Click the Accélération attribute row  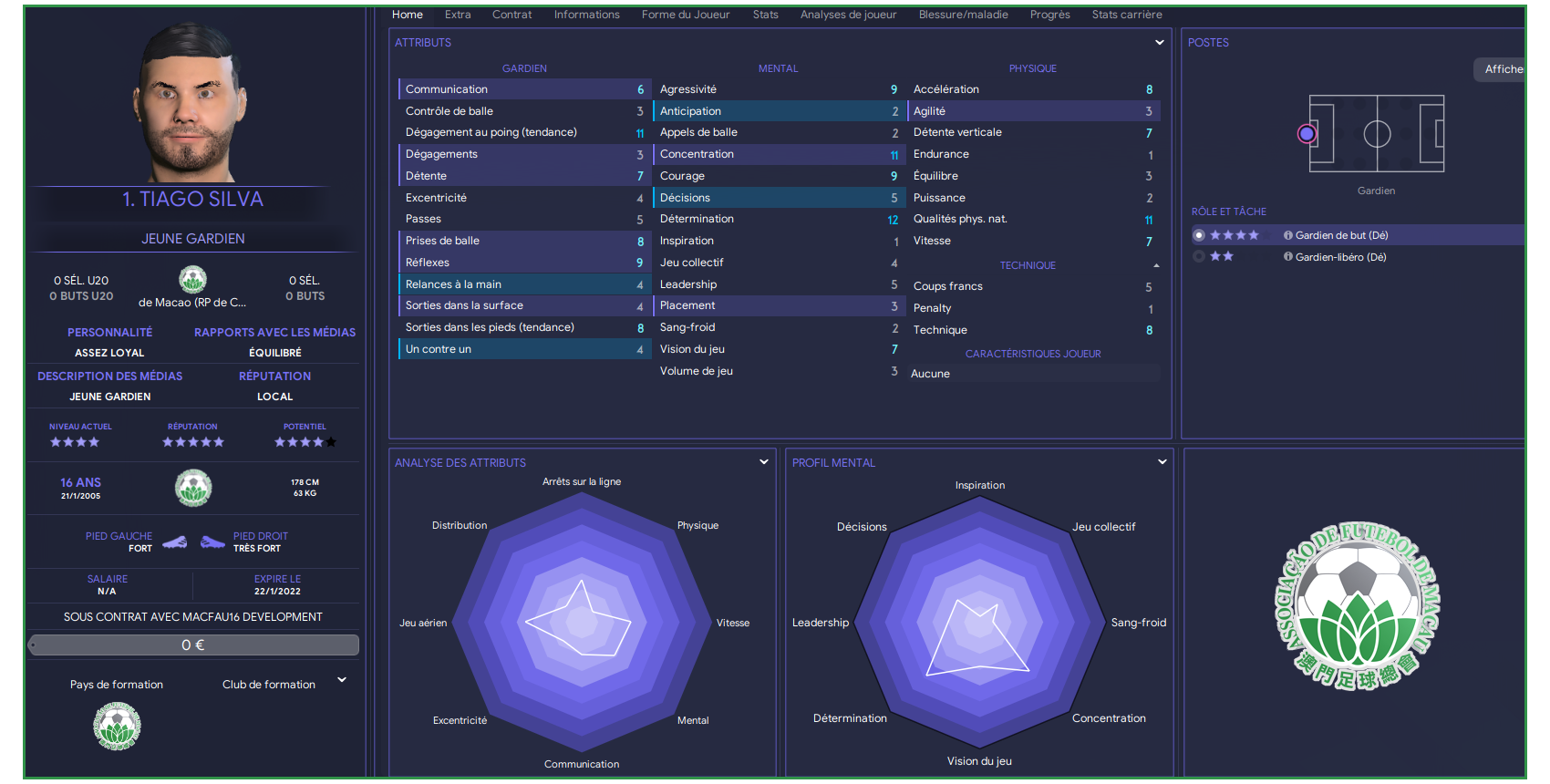[1034, 89]
